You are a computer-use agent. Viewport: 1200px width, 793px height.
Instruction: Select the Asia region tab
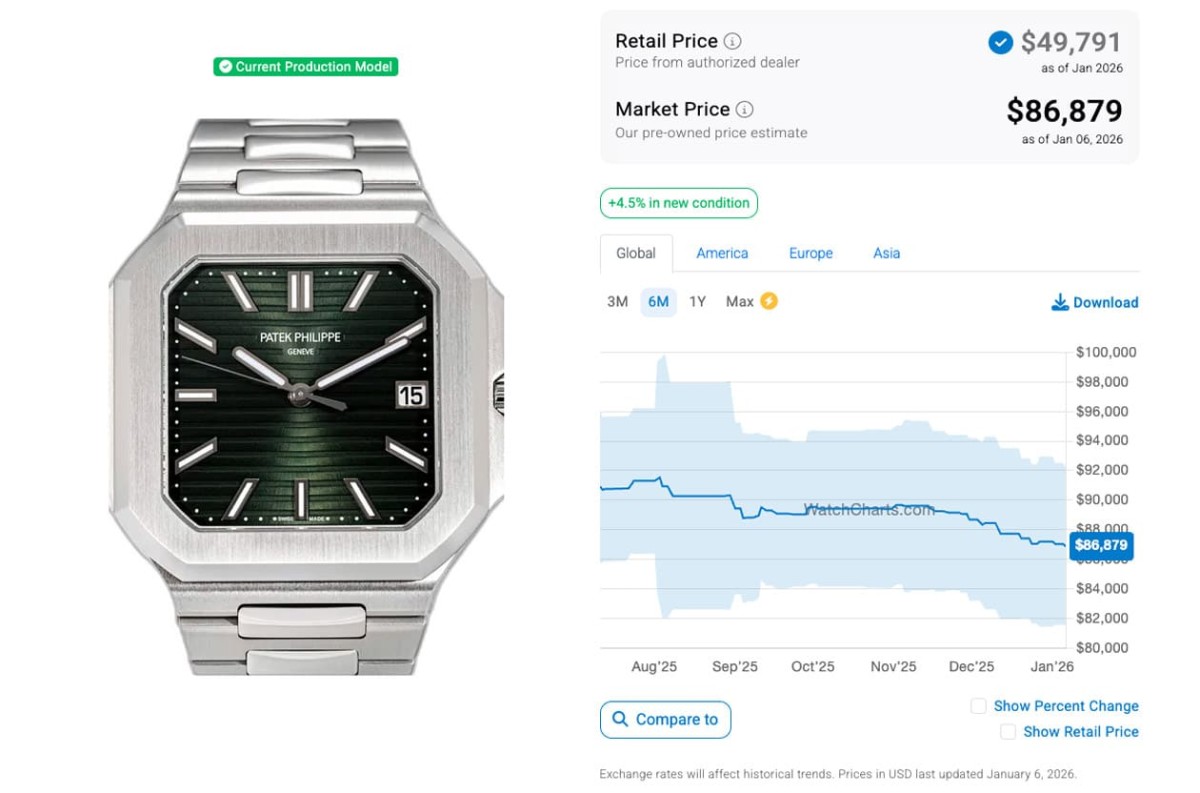click(886, 253)
